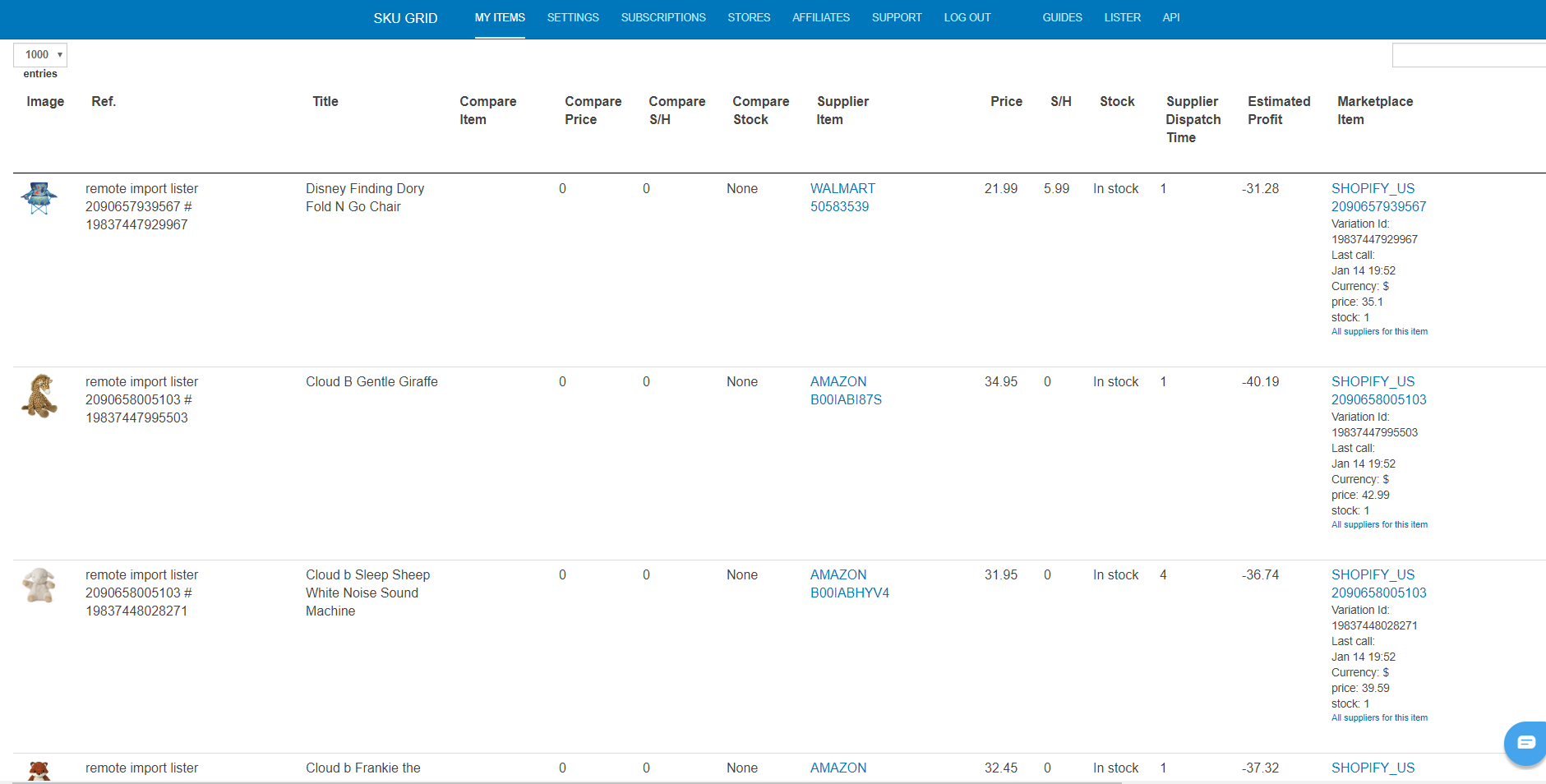The width and height of the screenshot is (1546, 784).
Task: Open the API page
Action: (x=1171, y=17)
